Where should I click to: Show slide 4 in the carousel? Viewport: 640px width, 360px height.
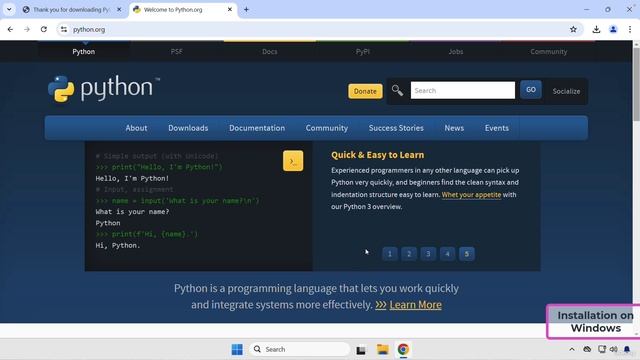(447, 254)
